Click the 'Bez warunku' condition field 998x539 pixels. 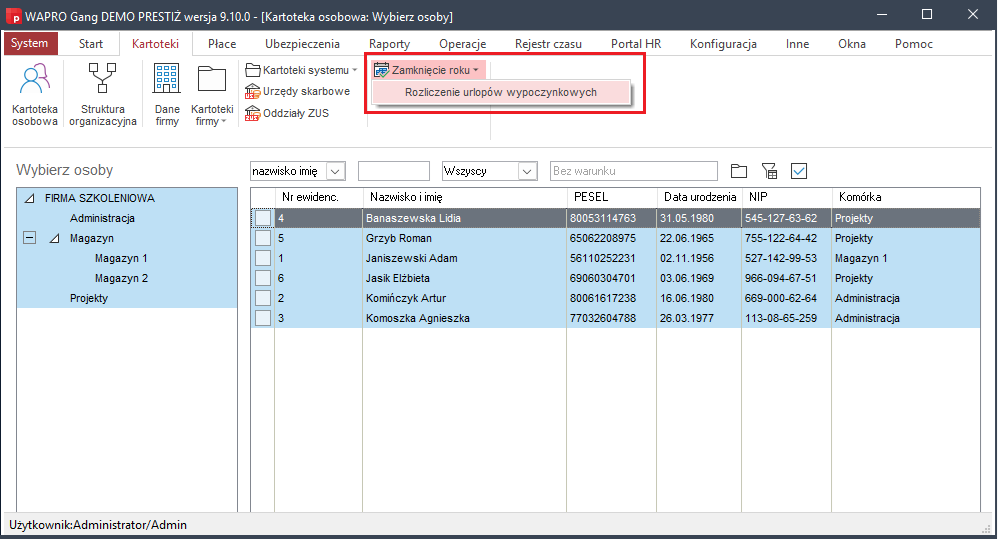[633, 171]
